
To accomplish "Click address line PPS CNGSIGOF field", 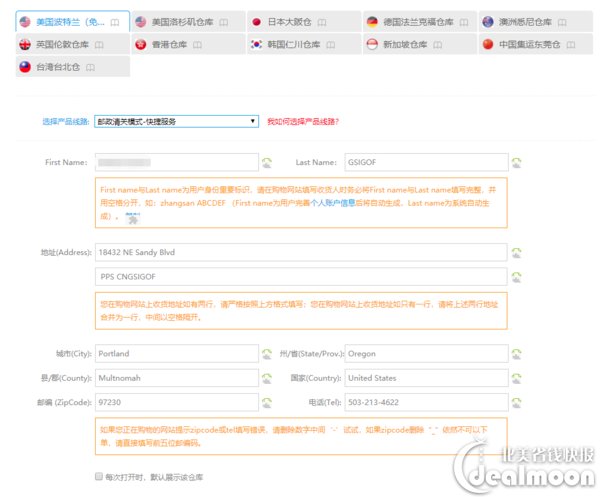I will pyautogui.click(x=301, y=277).
